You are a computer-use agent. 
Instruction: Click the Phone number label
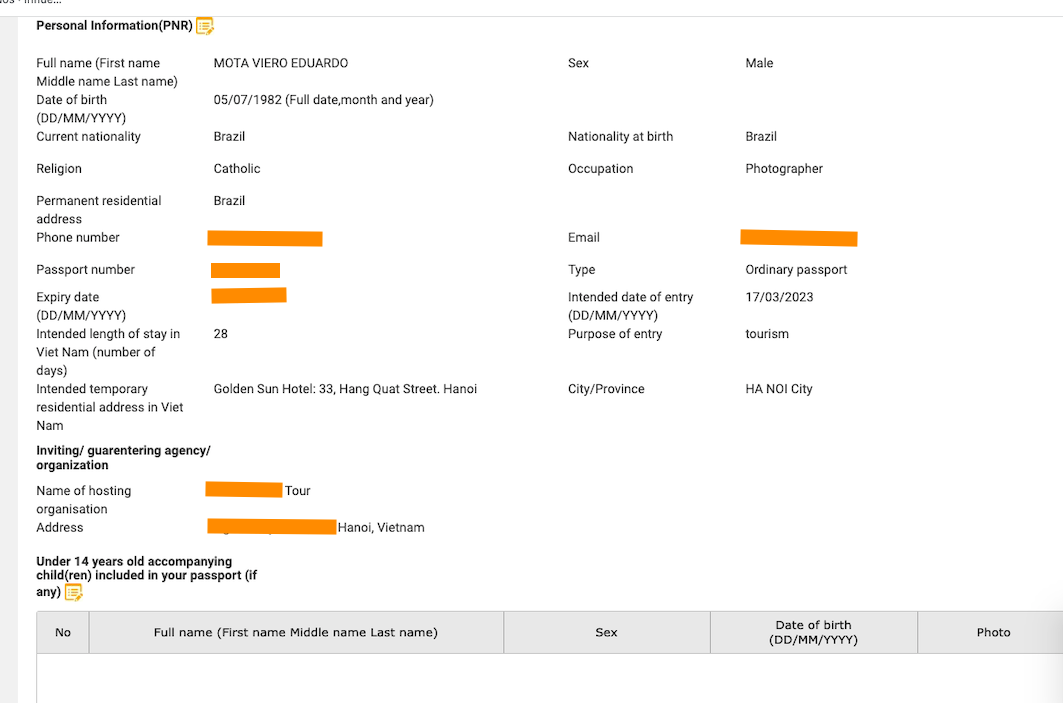click(78, 237)
